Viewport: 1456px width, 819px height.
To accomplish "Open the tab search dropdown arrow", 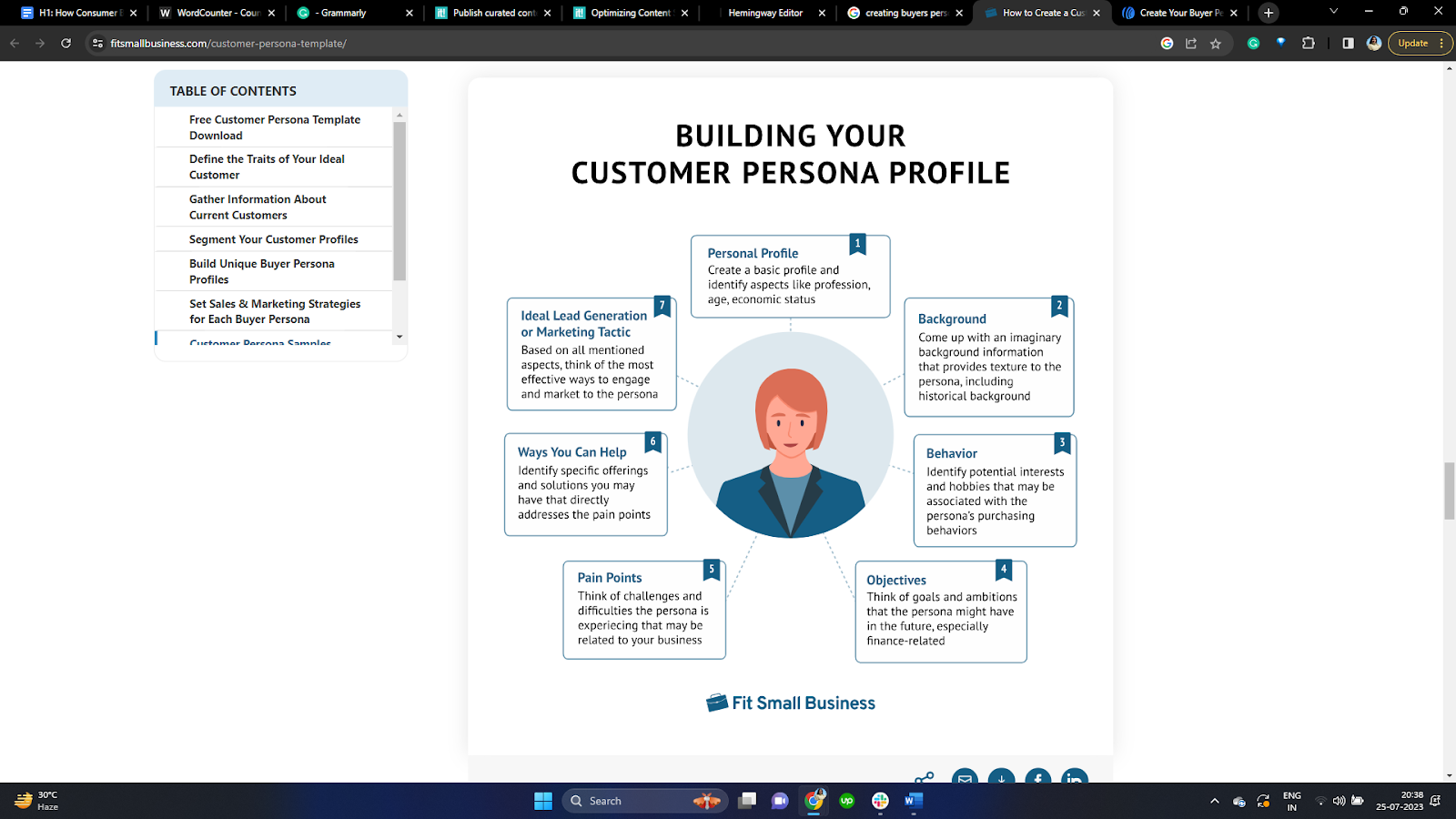I will 1333,13.
